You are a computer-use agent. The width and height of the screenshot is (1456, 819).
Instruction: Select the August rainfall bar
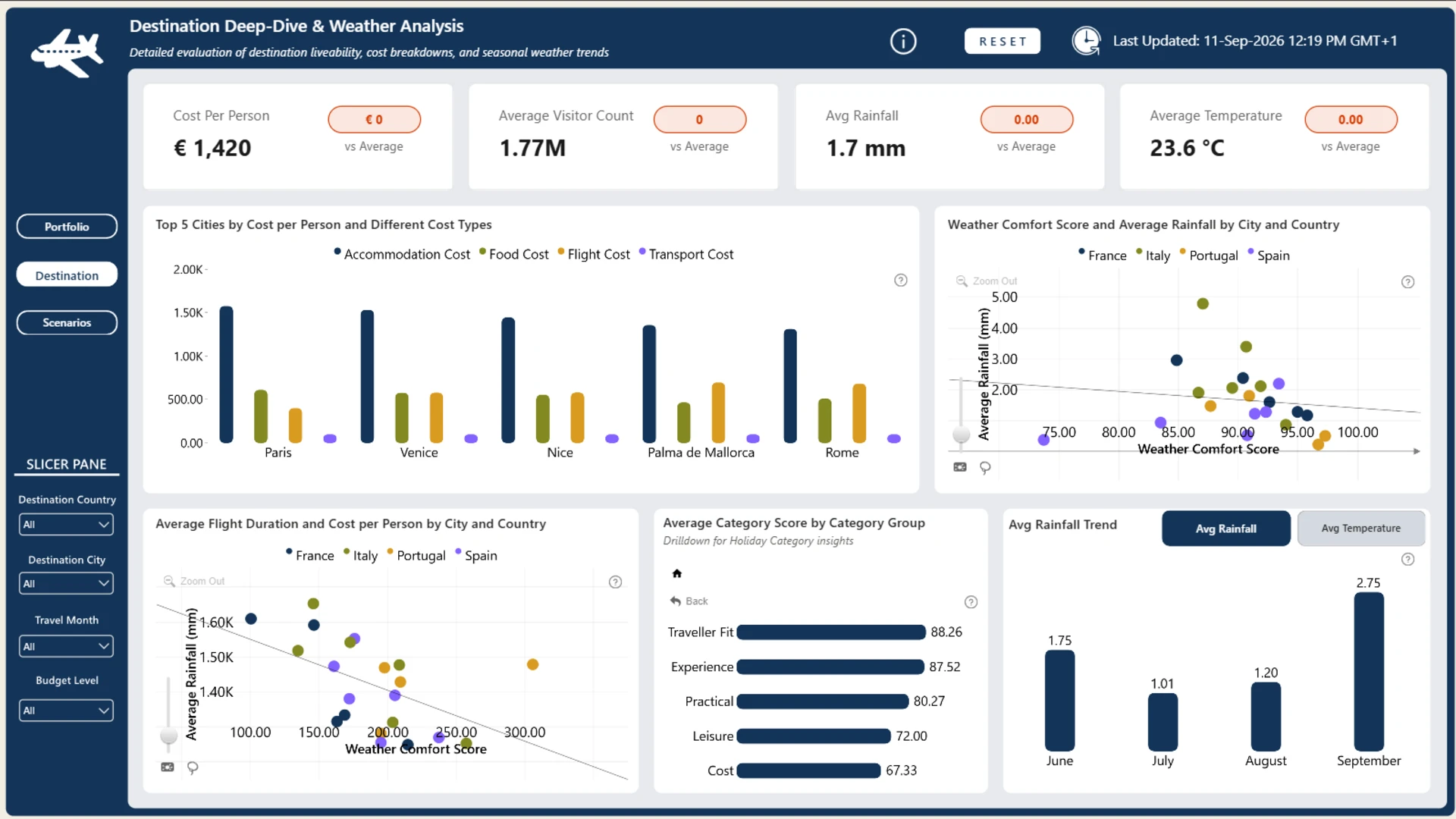[x=1266, y=717]
